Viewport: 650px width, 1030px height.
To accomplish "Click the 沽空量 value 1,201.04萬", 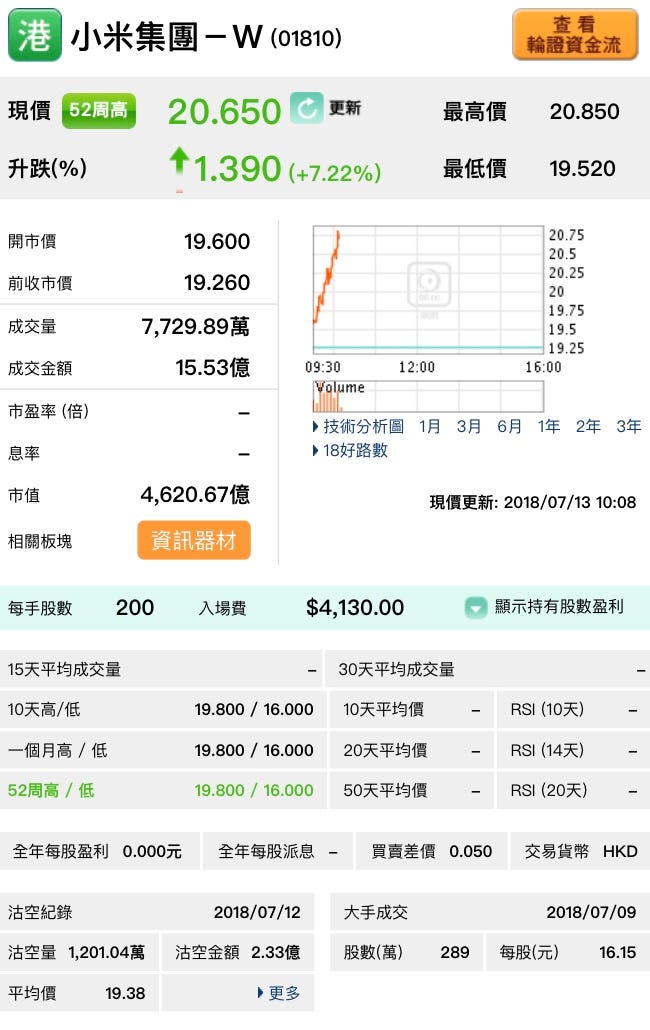I will 106,952.
